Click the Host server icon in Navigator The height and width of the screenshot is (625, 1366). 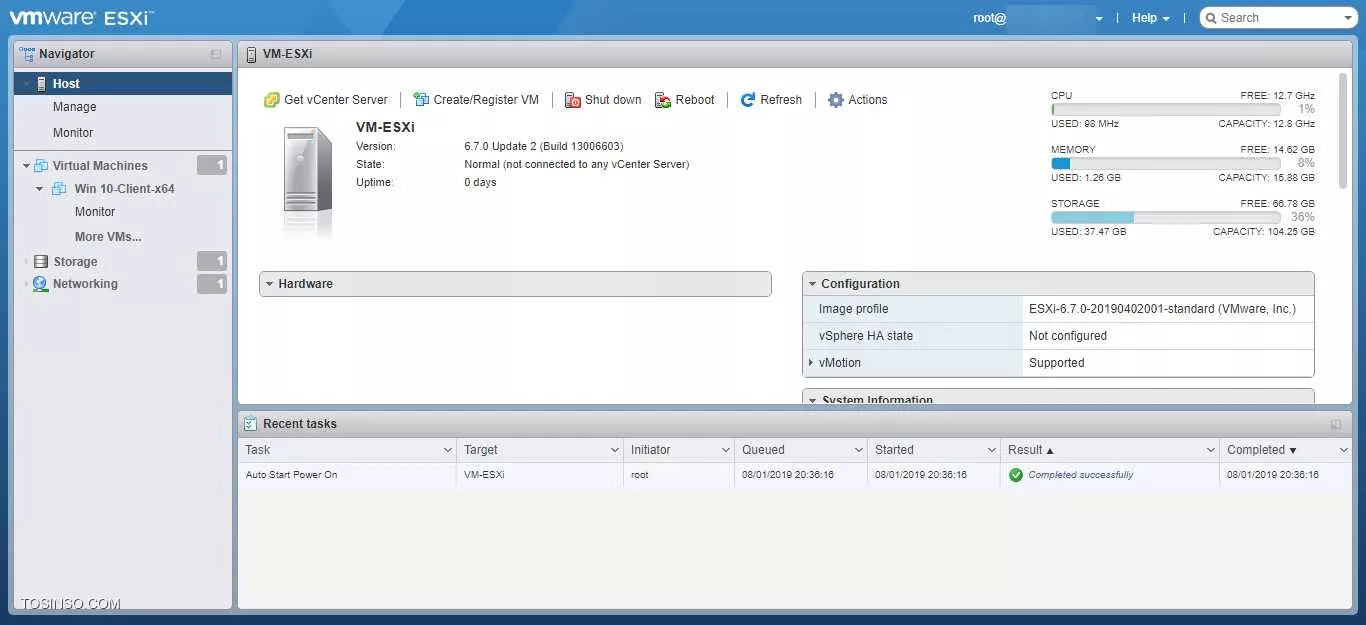[x=41, y=84]
